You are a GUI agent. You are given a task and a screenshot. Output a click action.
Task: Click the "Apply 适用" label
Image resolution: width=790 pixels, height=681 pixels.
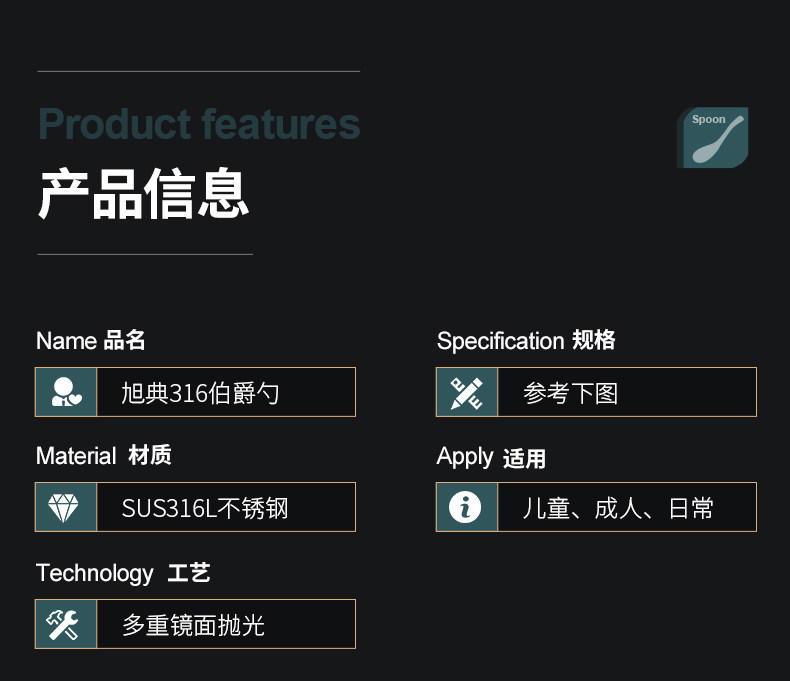(491, 458)
